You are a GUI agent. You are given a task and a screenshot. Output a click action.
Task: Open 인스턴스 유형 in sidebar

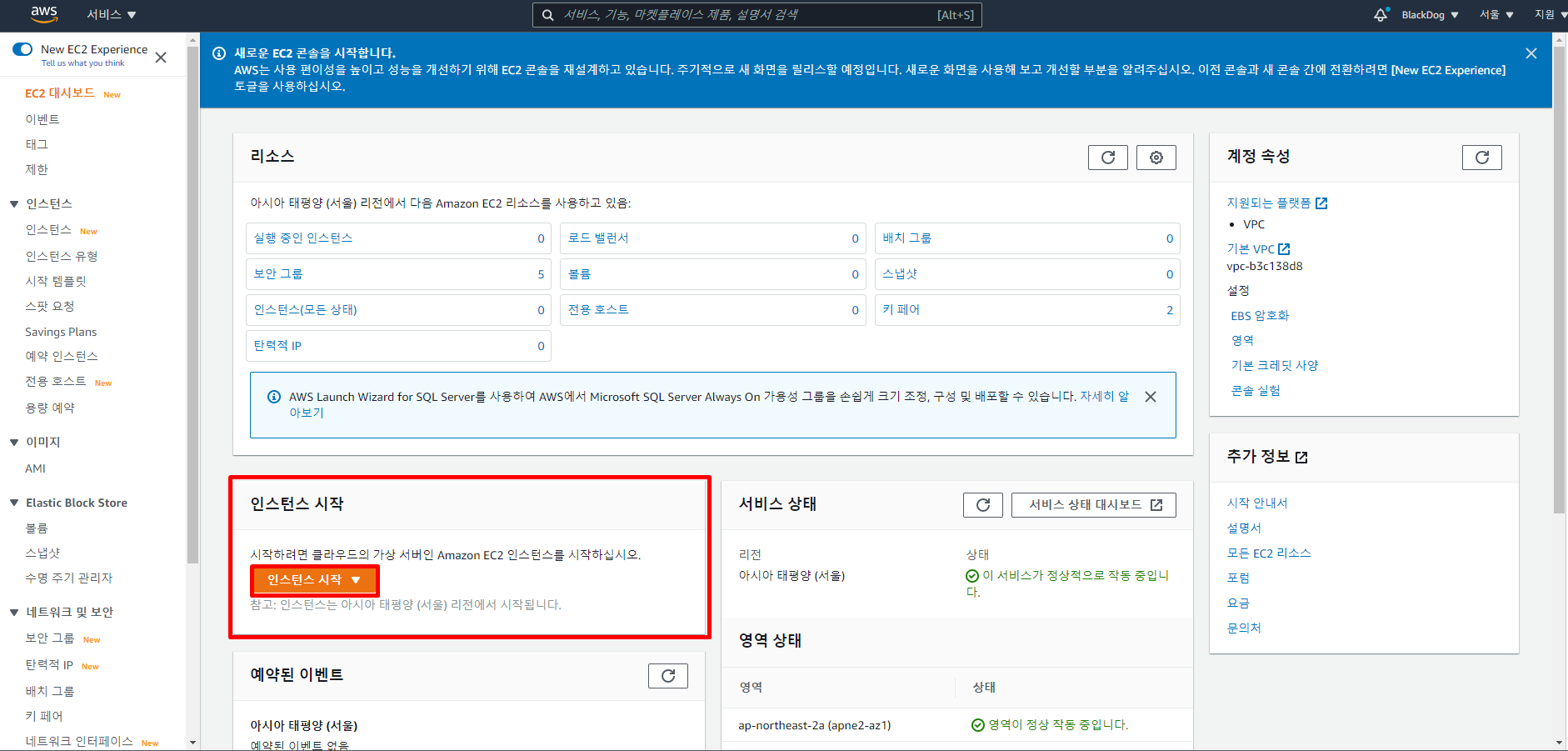[62, 257]
